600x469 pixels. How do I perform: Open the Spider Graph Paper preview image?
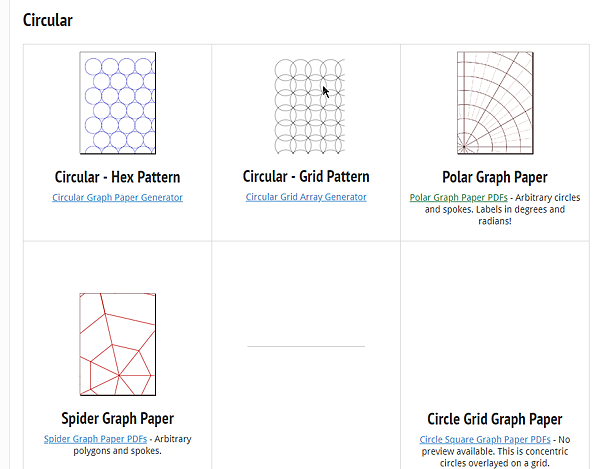[x=118, y=344]
